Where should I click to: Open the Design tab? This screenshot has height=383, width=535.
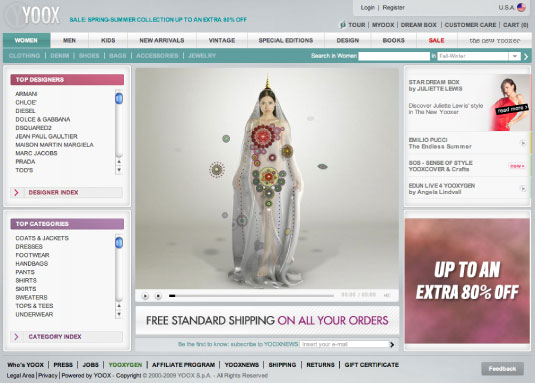[x=348, y=40]
